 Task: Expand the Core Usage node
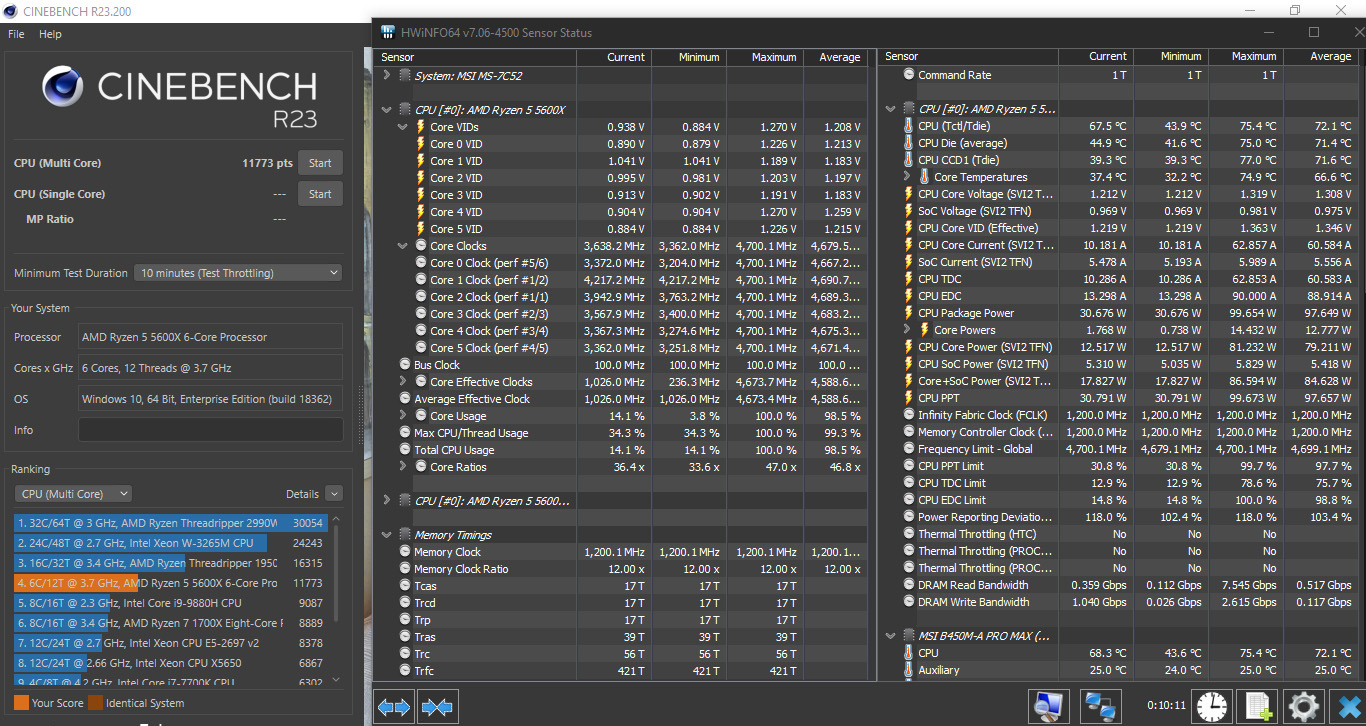[x=402, y=416]
